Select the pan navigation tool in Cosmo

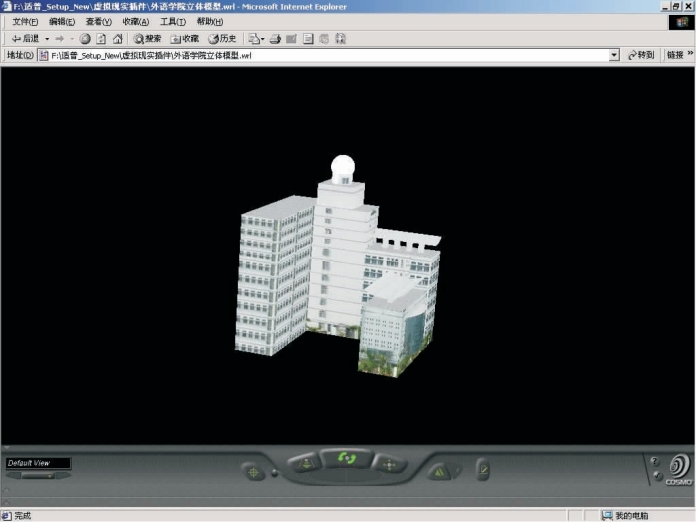(389, 464)
